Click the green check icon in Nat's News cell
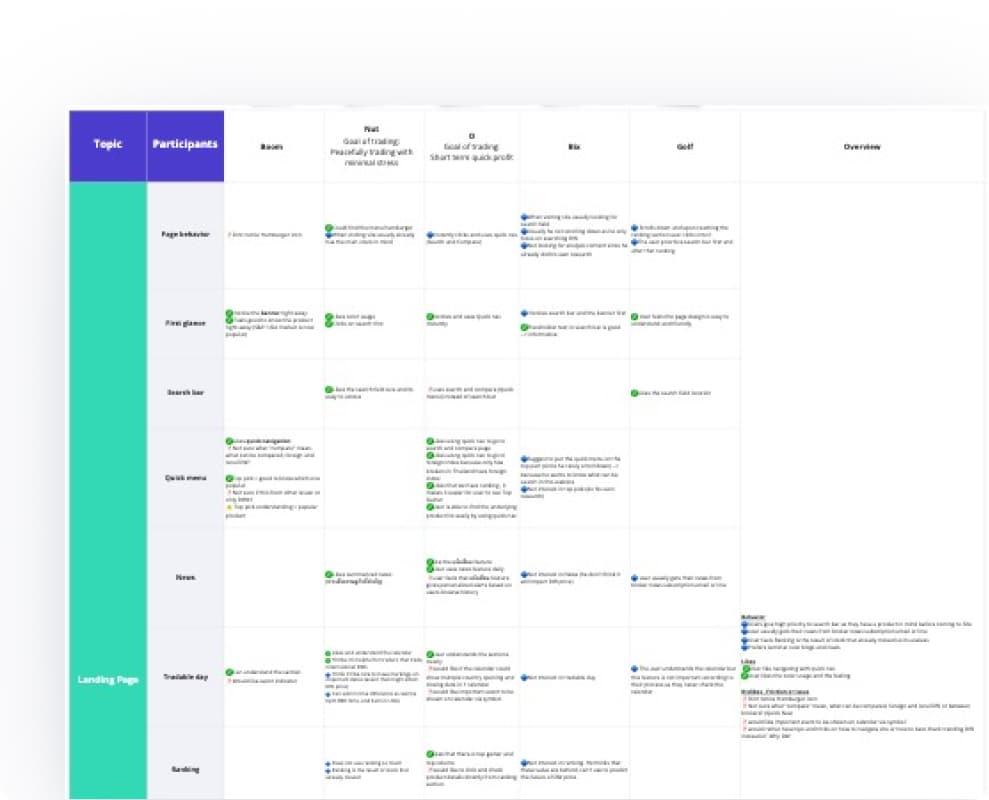989x800 pixels. [329, 575]
